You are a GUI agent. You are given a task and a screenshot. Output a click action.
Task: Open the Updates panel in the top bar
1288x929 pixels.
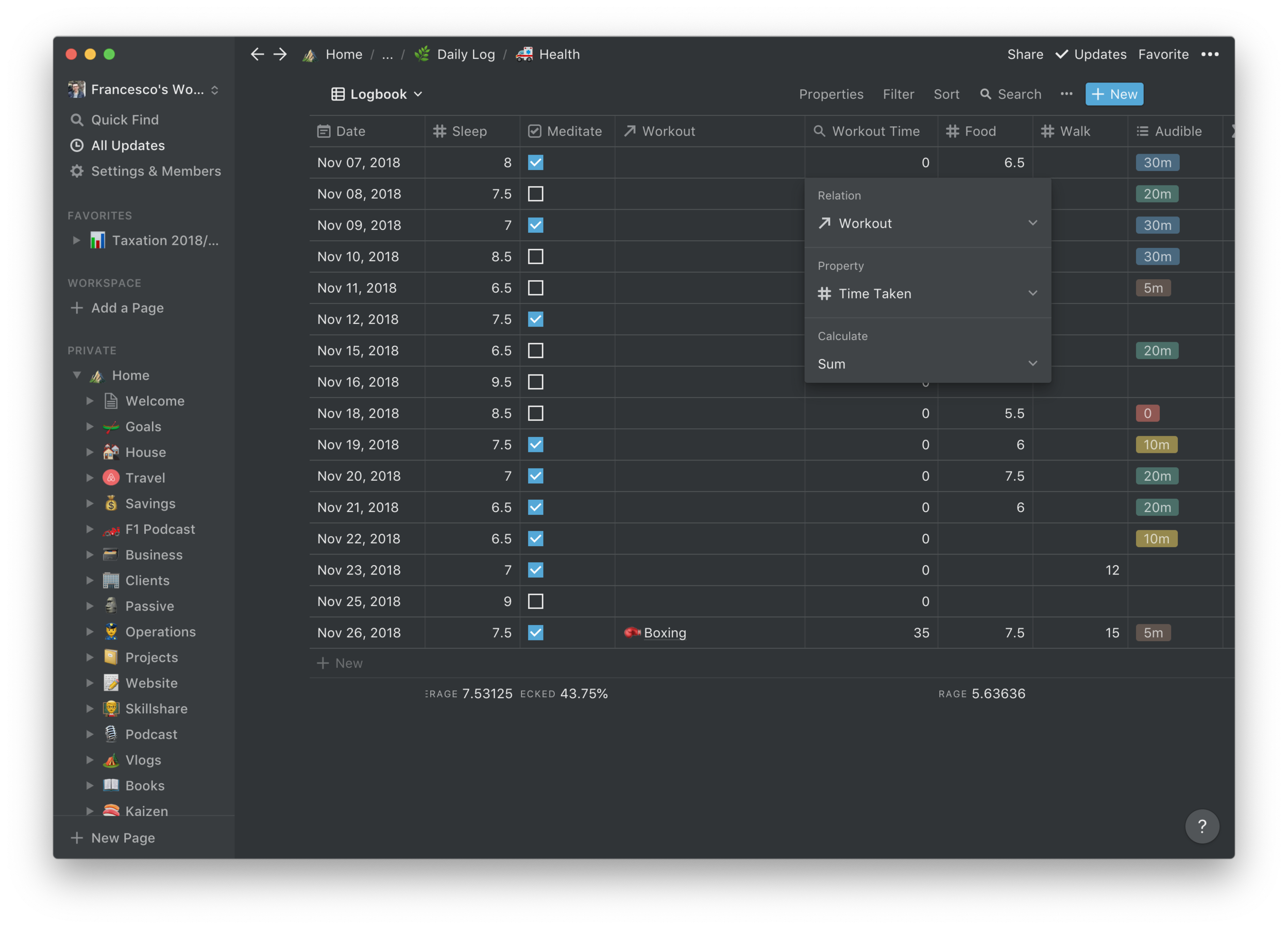pos(1090,54)
